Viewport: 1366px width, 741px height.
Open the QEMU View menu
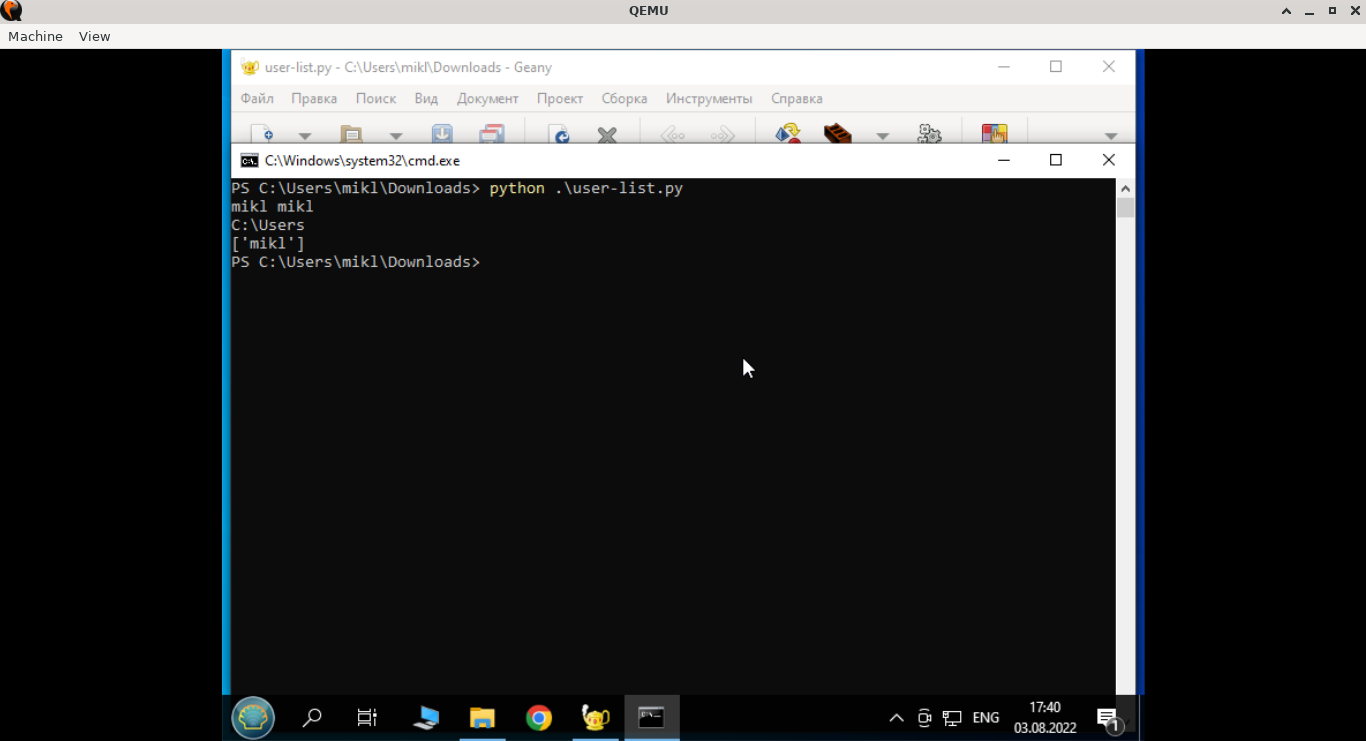[x=94, y=36]
